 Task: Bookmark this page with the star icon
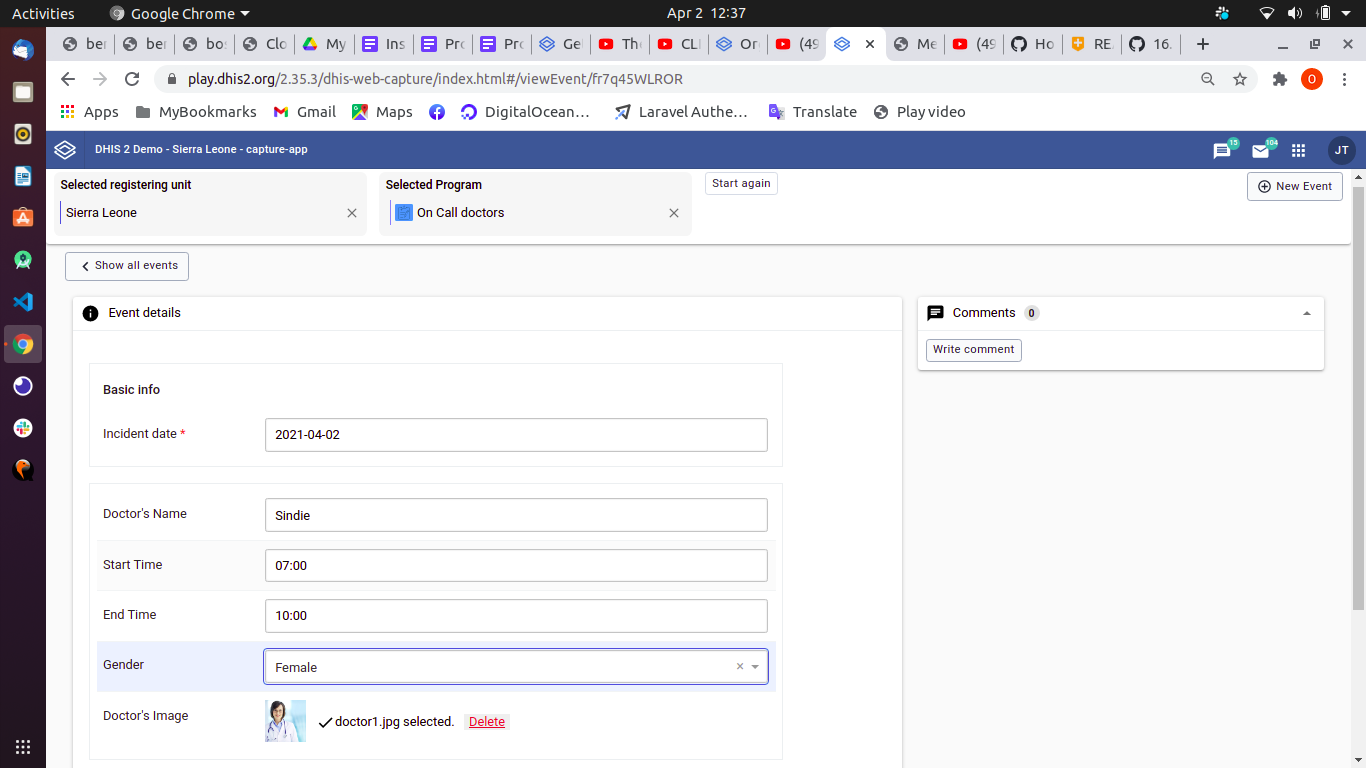[1240, 79]
